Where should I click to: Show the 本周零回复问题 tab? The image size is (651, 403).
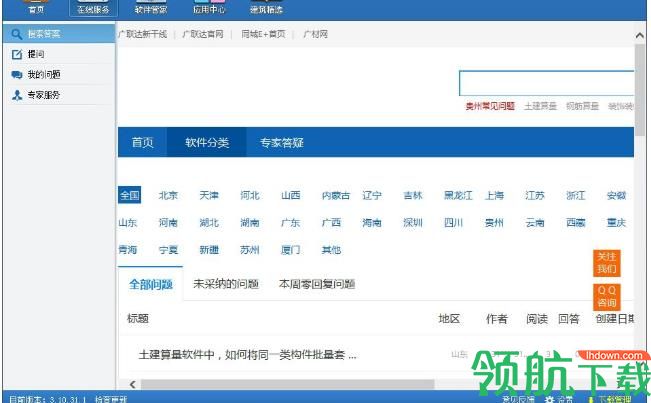(x=317, y=284)
